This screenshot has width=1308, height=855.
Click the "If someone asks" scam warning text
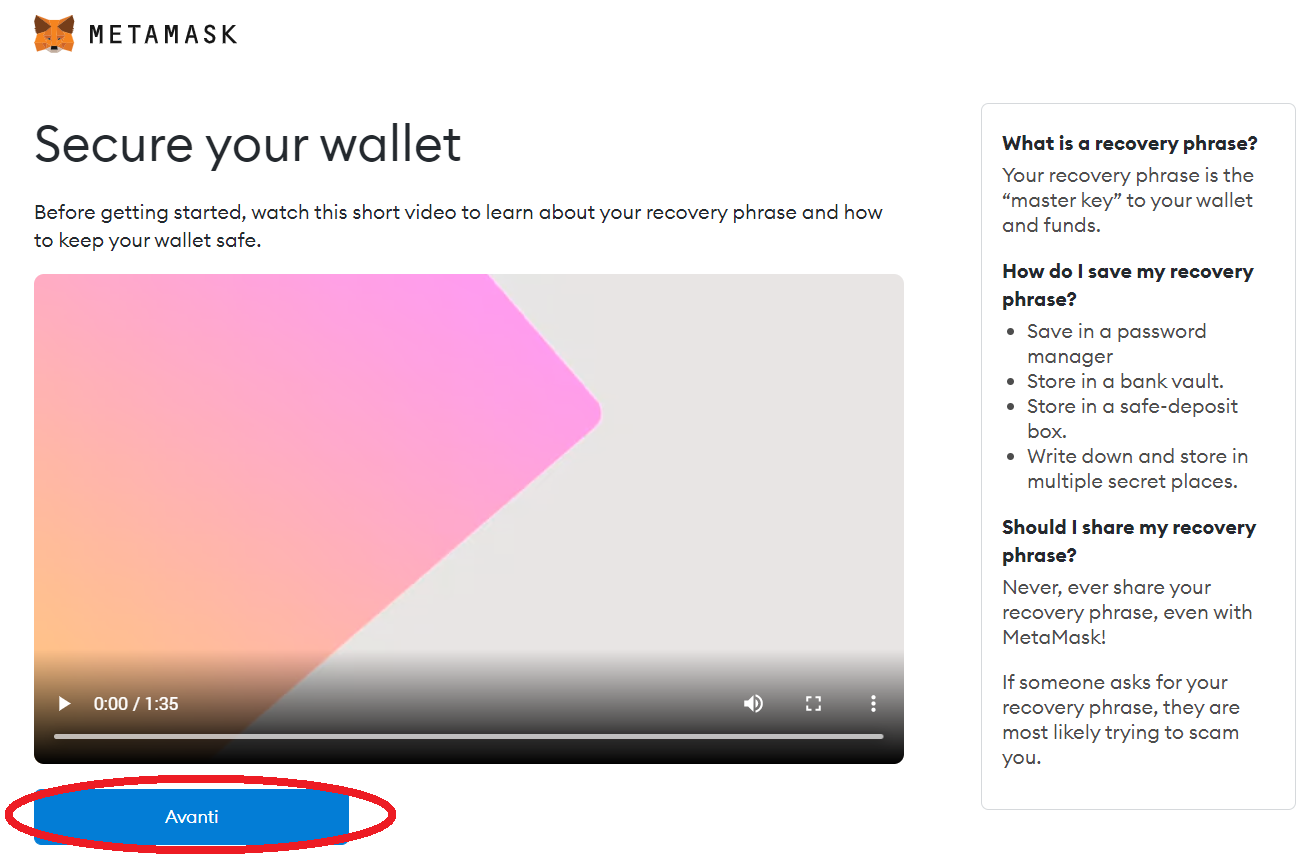pos(1121,720)
